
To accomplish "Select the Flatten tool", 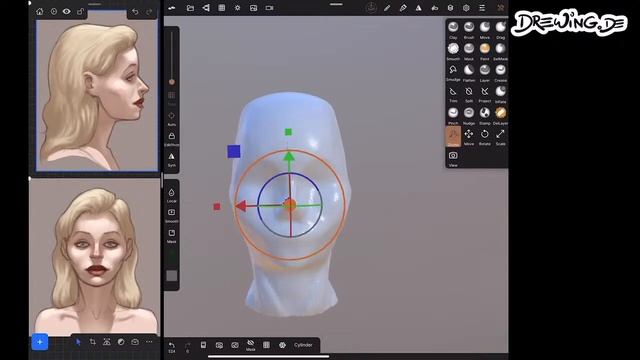I will tap(469, 73).
